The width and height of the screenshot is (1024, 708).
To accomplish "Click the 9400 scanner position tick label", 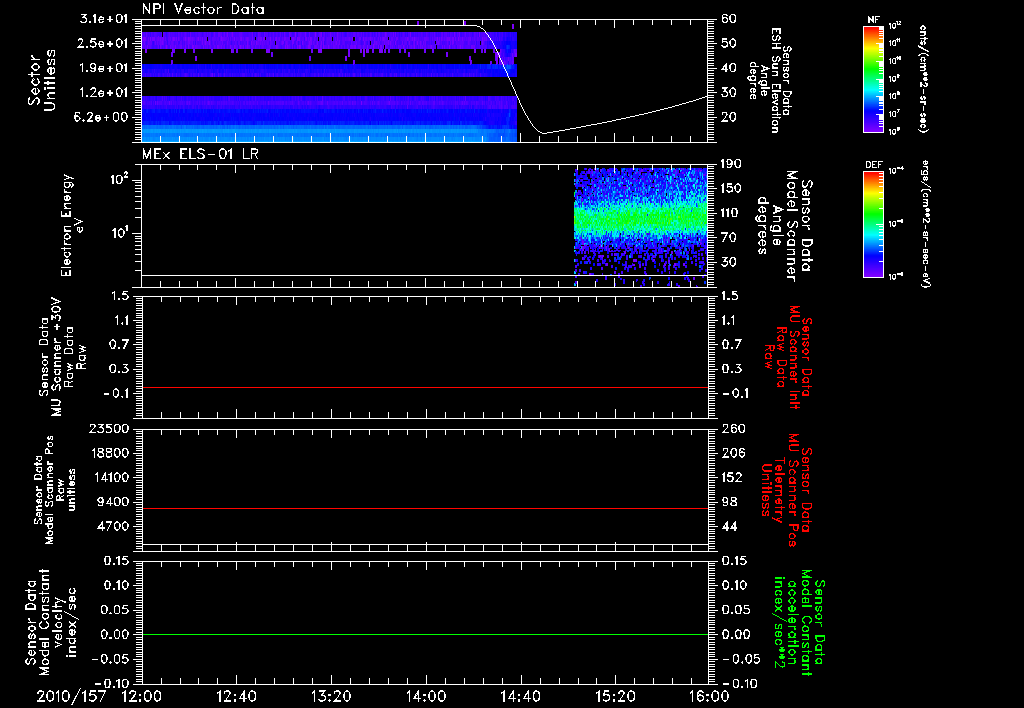I will (x=112, y=502).
